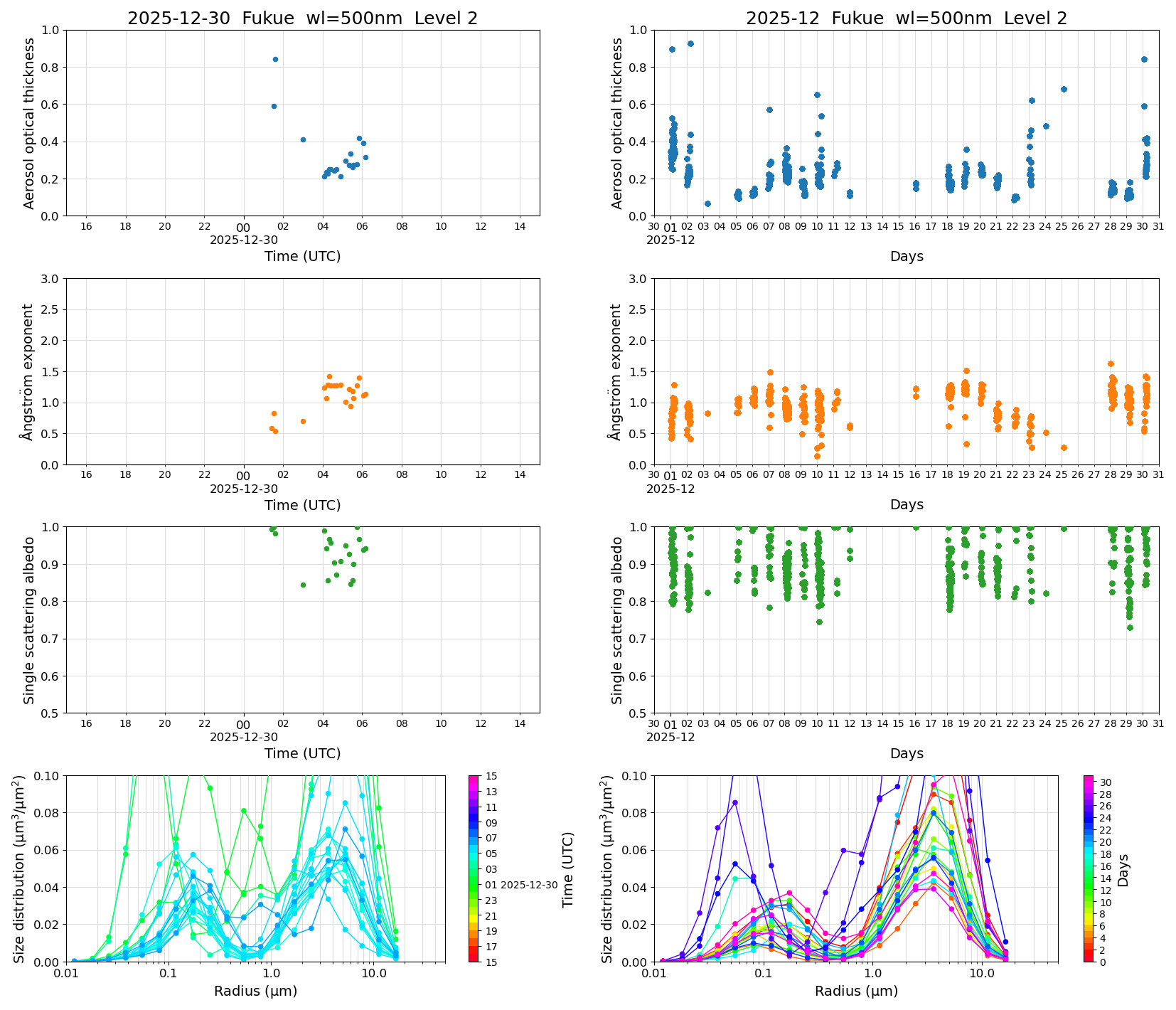Click highest point in daily aerosol optical thickness plot
Screen dimensions: 1176x1010
pyautogui.click(x=275, y=59)
